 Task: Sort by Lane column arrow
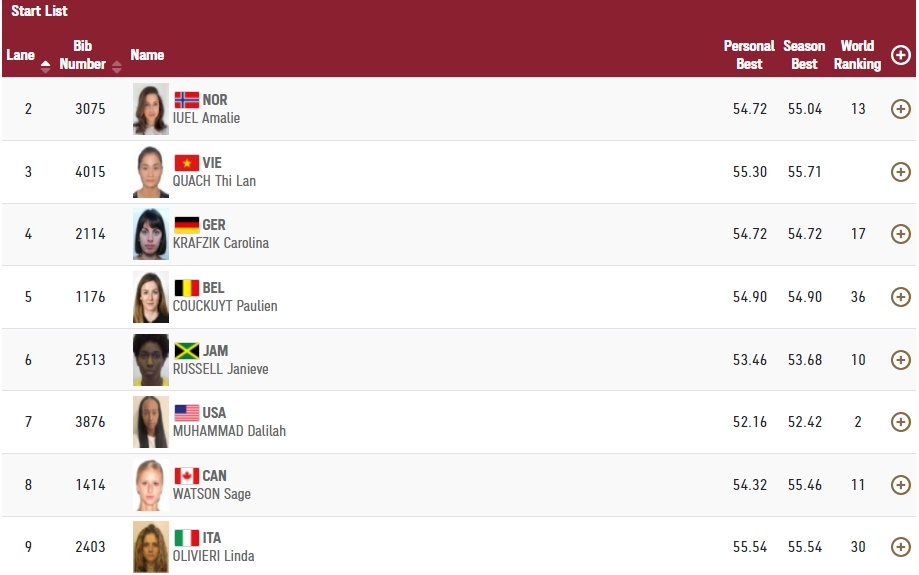tap(45, 67)
